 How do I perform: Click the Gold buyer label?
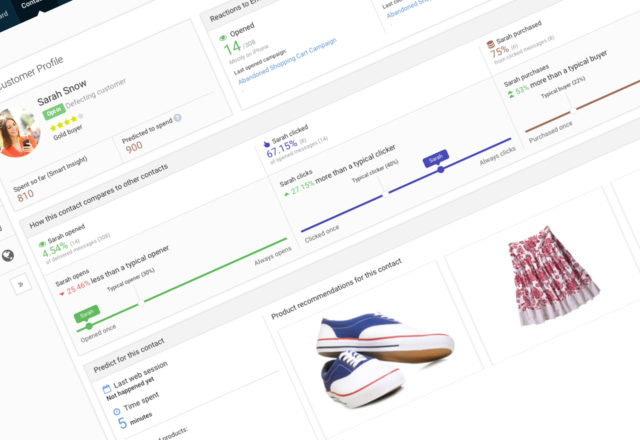pos(68,133)
